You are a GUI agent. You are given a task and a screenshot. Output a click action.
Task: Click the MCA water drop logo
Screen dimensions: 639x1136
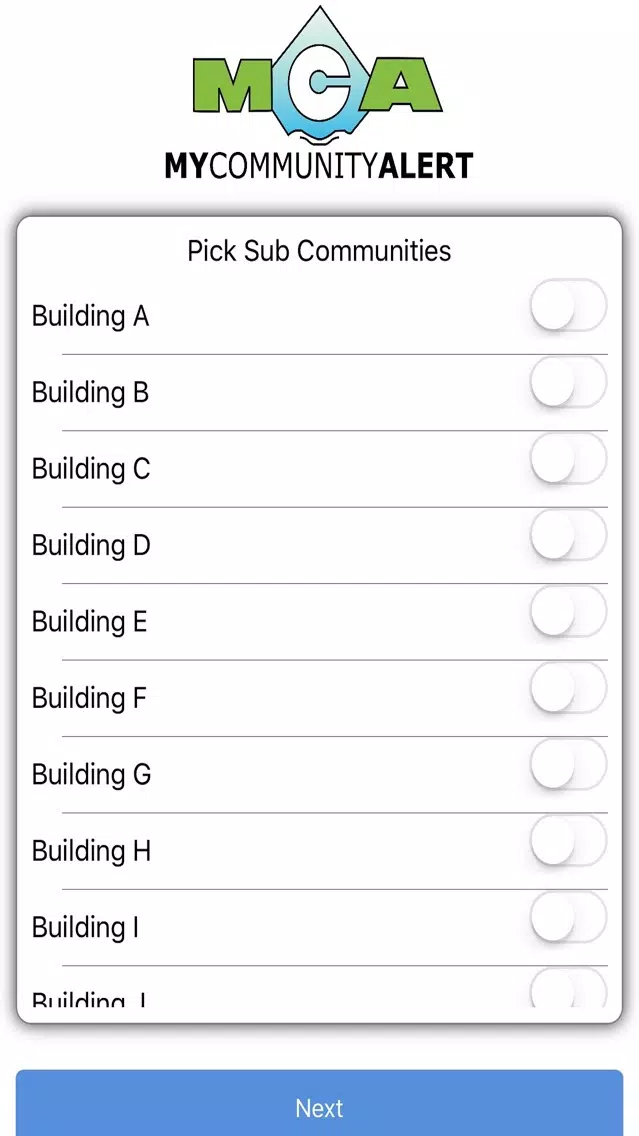318,75
